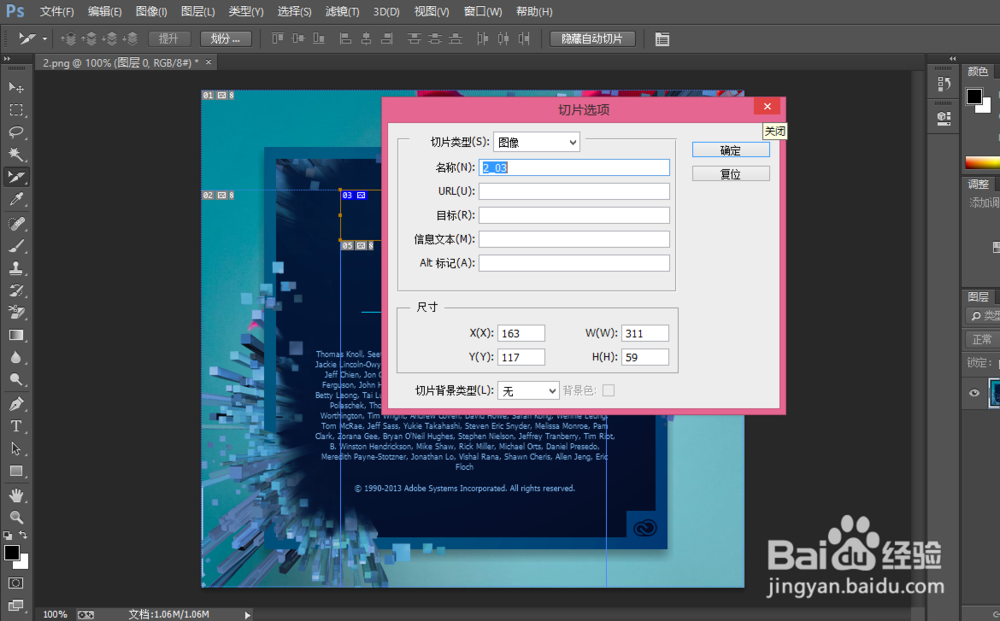Image resolution: width=1000 pixels, height=621 pixels.
Task: Toggle layer visibility eye icon
Action: pos(974,393)
